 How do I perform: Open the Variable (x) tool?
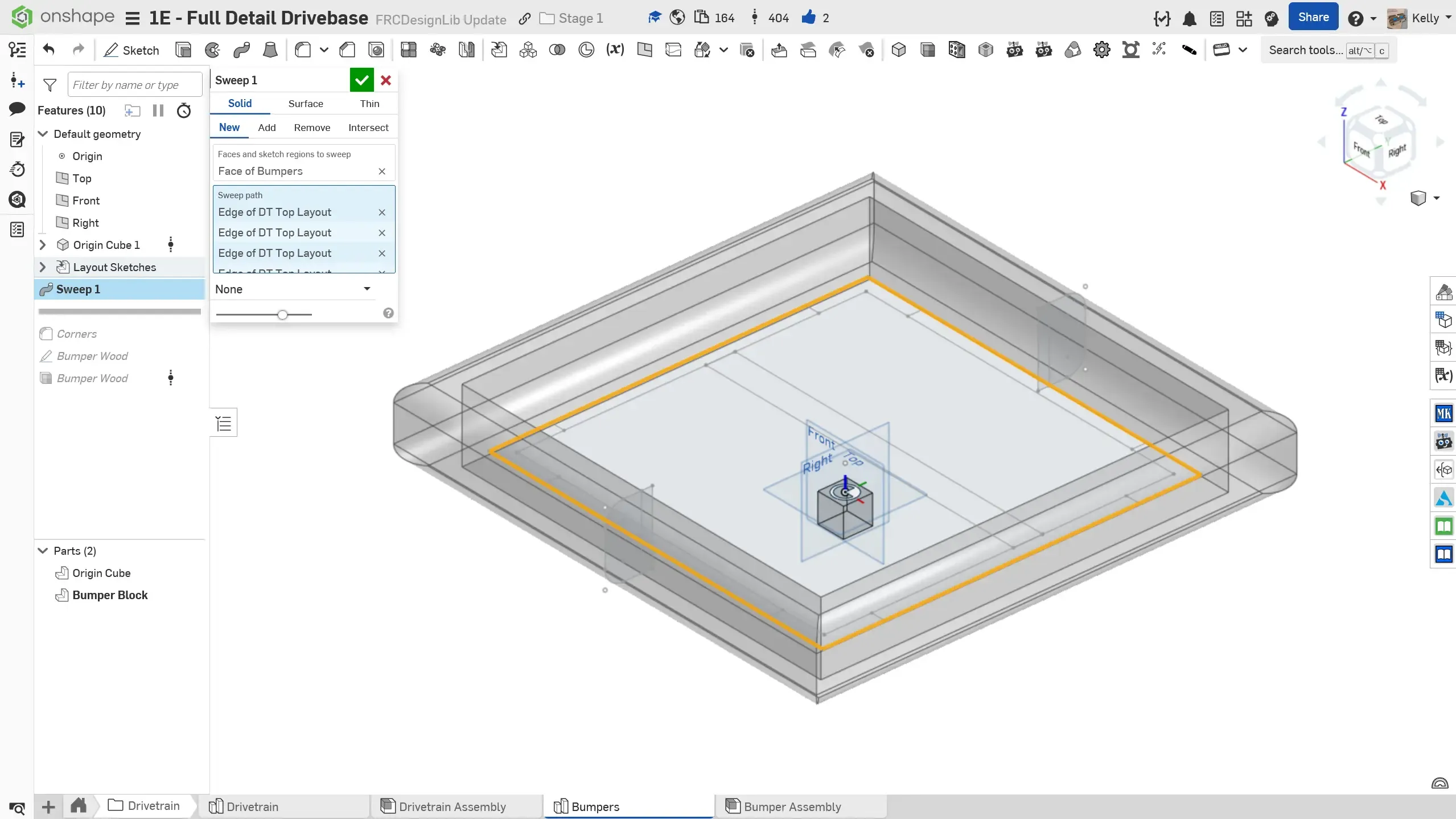point(615,50)
